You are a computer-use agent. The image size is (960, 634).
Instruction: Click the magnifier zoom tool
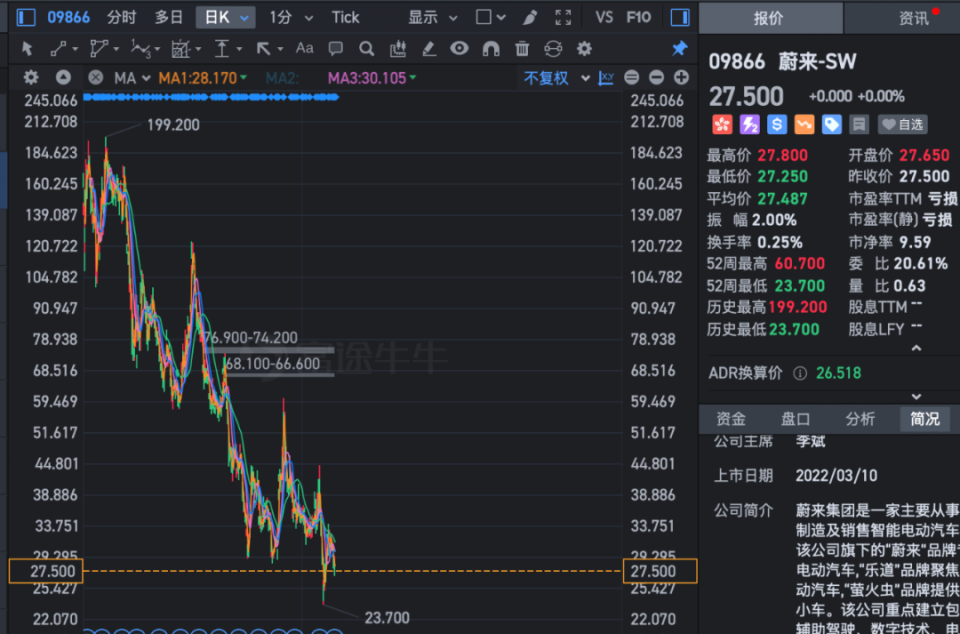(x=367, y=48)
